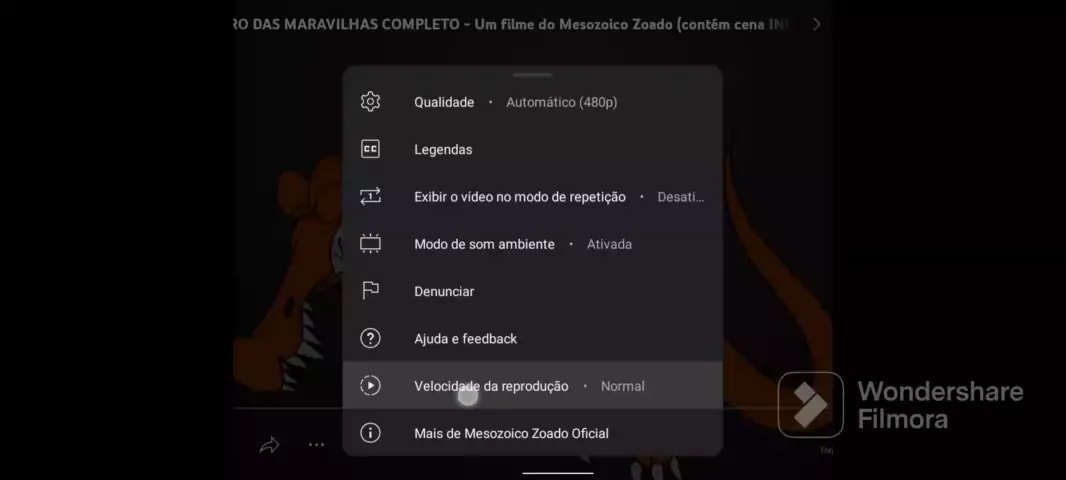Toggle Modo de som ambiente setting
This screenshot has width=1066, height=480.
(x=532, y=244)
